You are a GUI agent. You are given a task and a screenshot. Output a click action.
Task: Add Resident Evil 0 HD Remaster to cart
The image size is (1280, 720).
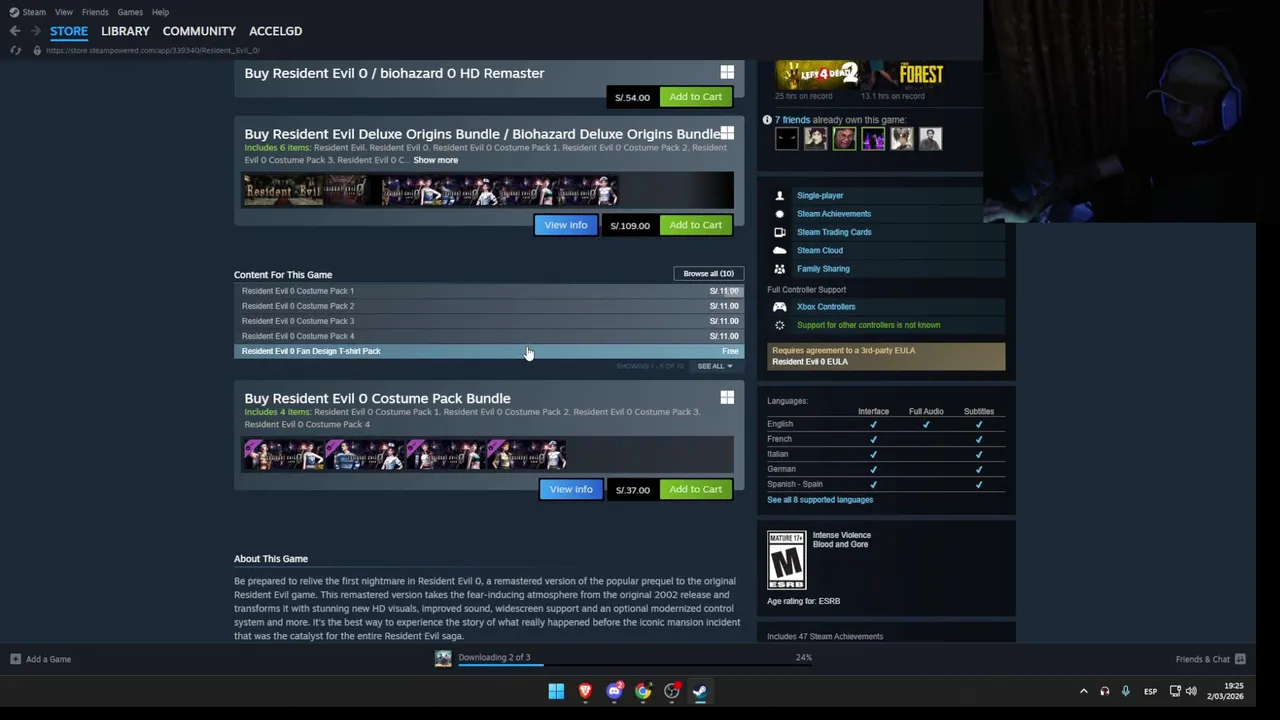[x=695, y=97]
